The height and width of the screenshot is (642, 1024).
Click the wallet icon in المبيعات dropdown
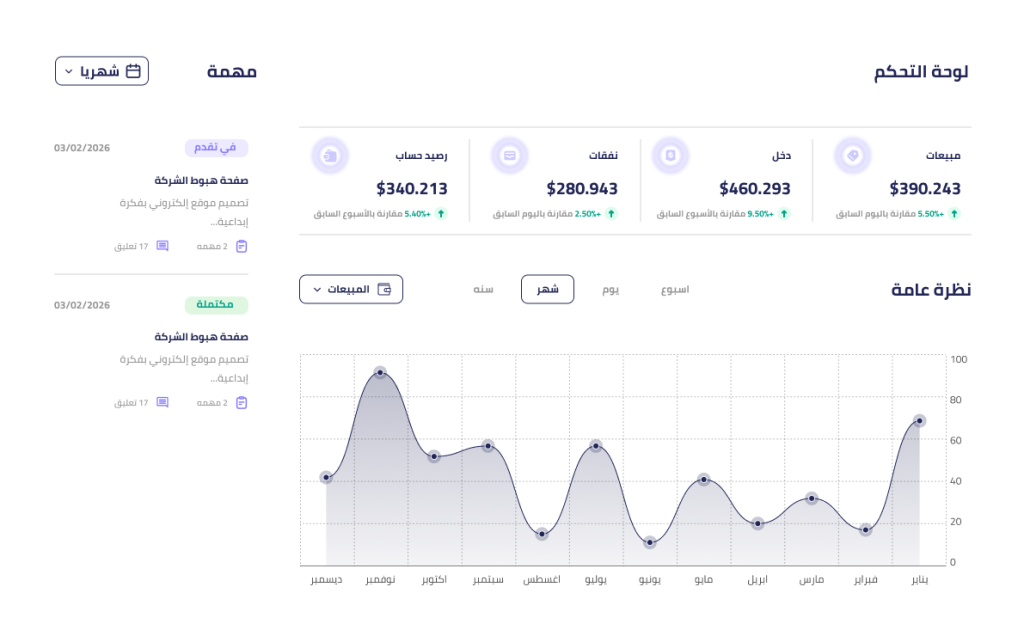click(383, 290)
